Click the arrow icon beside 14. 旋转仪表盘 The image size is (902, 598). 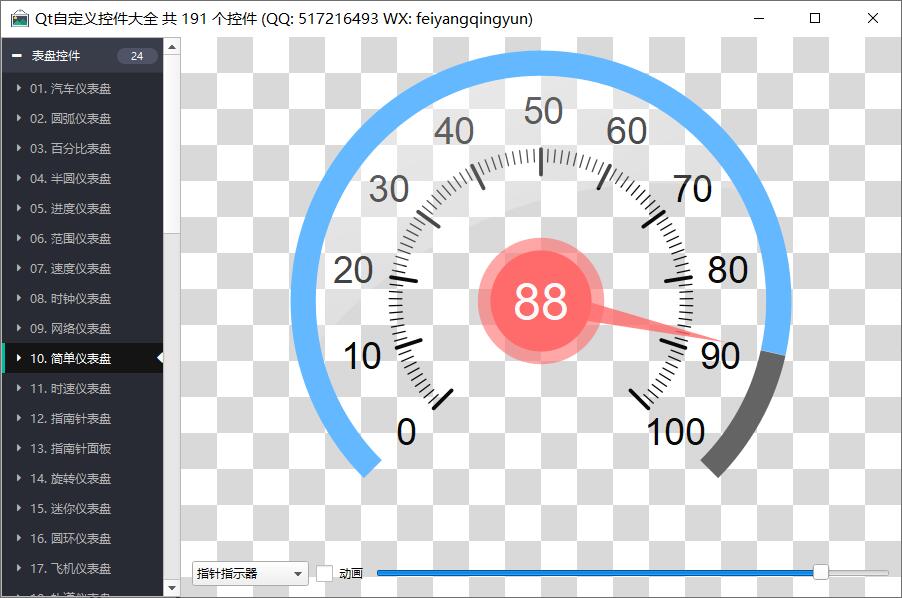pos(18,479)
